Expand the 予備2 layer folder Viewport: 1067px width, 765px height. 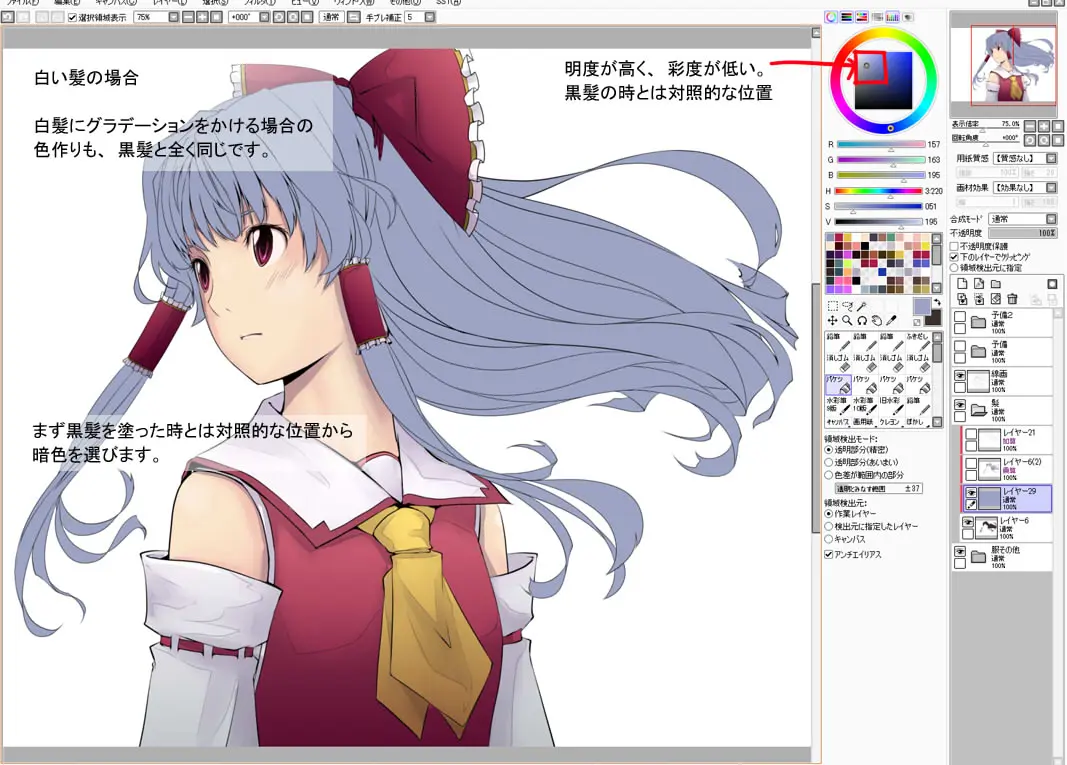click(978, 322)
